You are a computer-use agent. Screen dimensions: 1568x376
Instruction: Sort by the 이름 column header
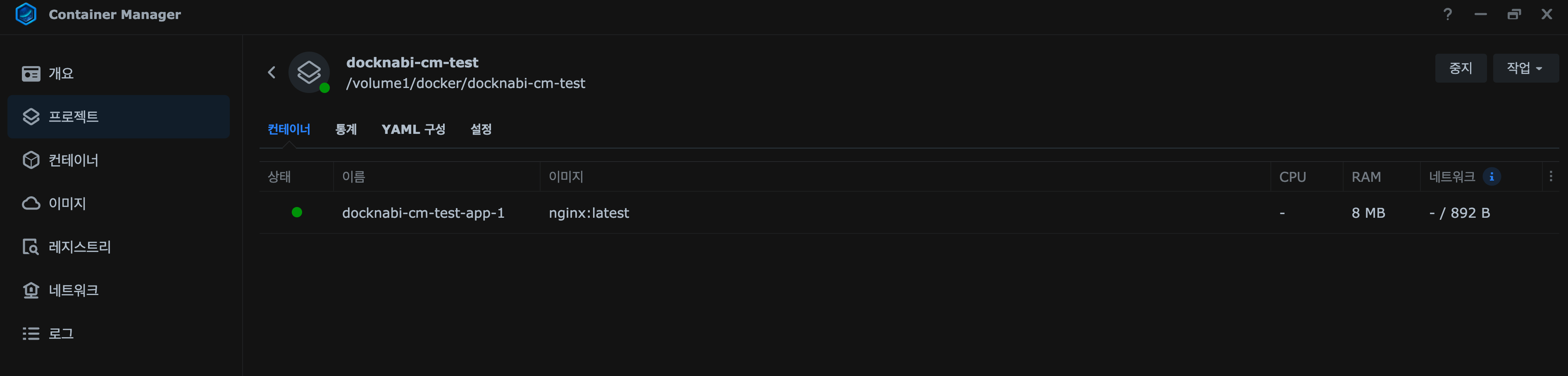coord(354,177)
